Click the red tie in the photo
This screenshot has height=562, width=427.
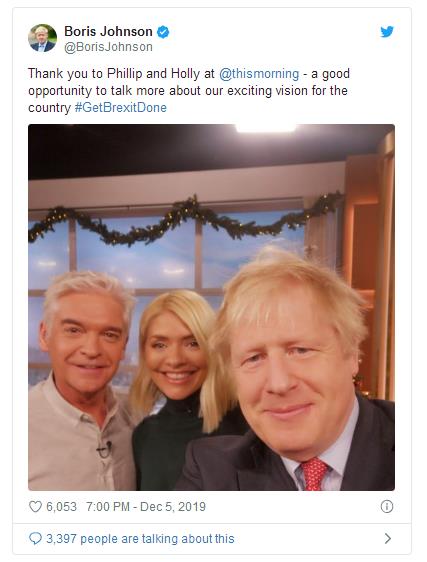point(313,474)
